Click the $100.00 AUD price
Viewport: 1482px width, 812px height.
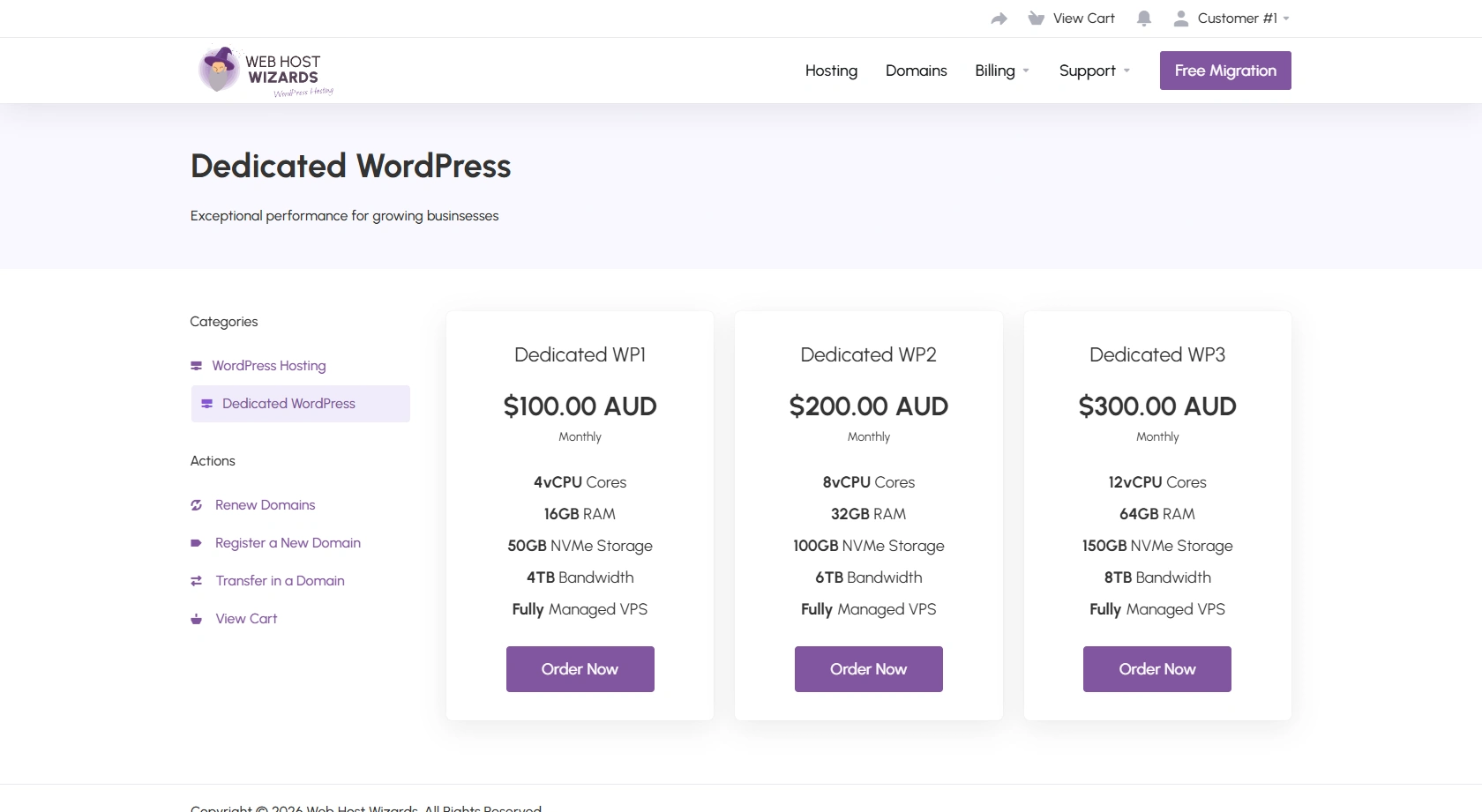[580, 406]
